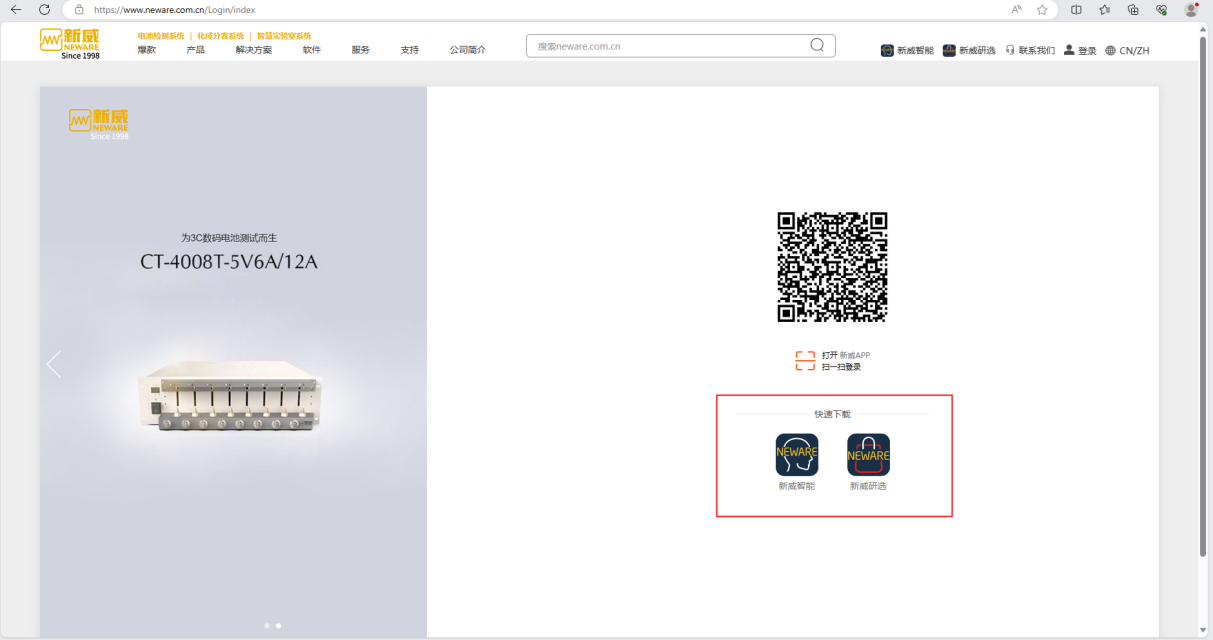The height and width of the screenshot is (640, 1213).
Task: Click the address bar URL
Action: coord(174,9)
